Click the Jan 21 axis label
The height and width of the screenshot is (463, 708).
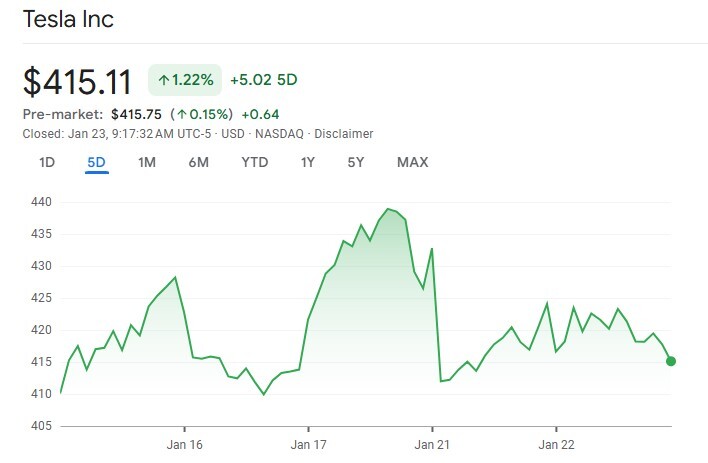(x=432, y=444)
